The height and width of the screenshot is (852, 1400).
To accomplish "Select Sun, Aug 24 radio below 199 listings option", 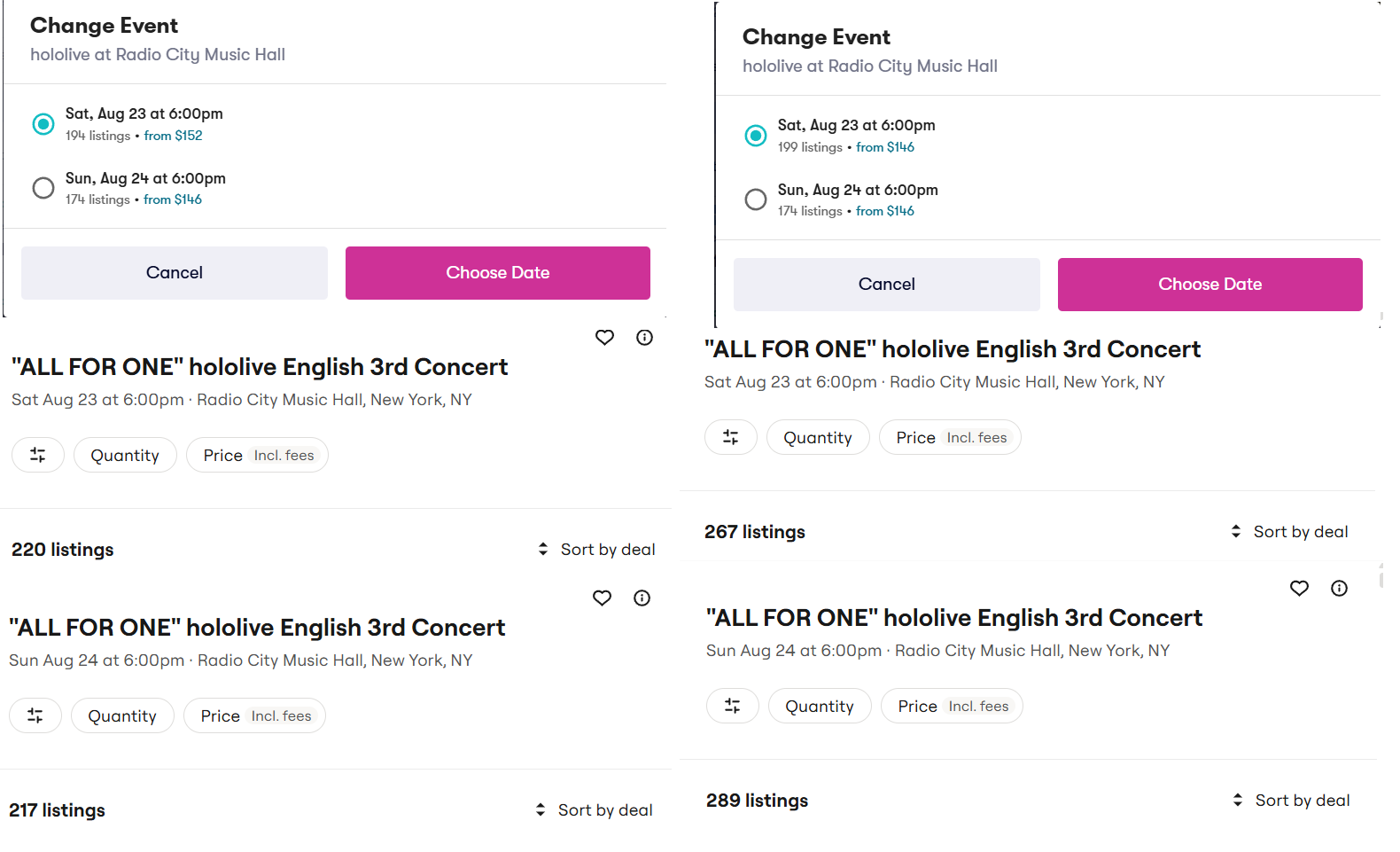I will (x=756, y=199).
